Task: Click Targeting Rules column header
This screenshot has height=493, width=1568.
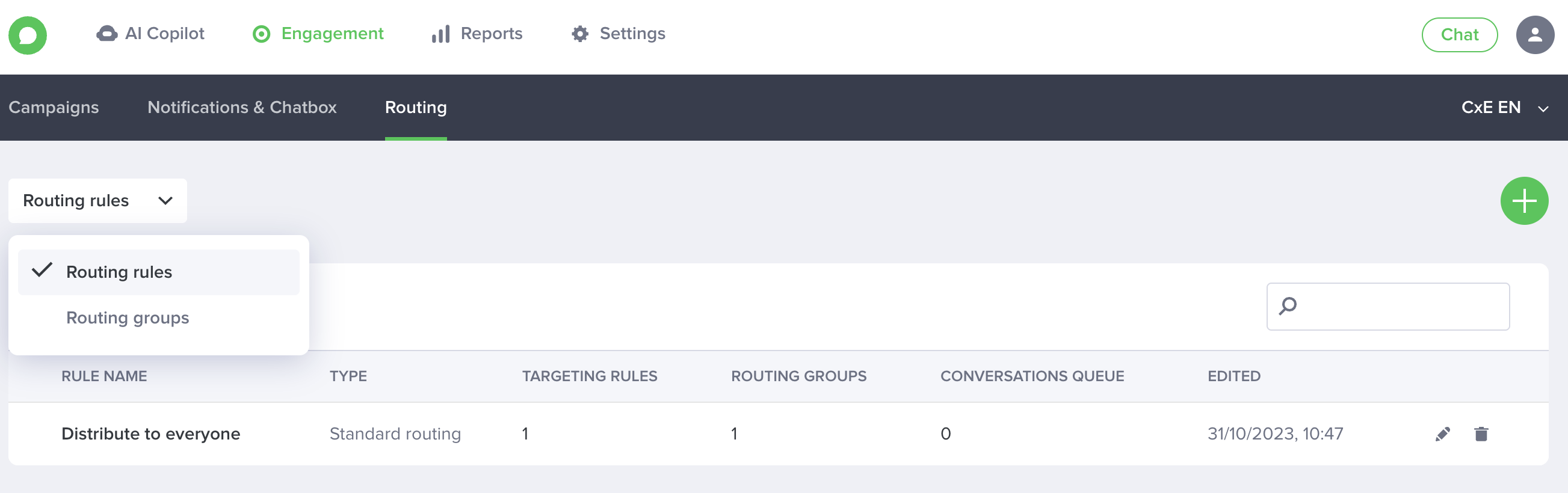Action: tap(589, 376)
